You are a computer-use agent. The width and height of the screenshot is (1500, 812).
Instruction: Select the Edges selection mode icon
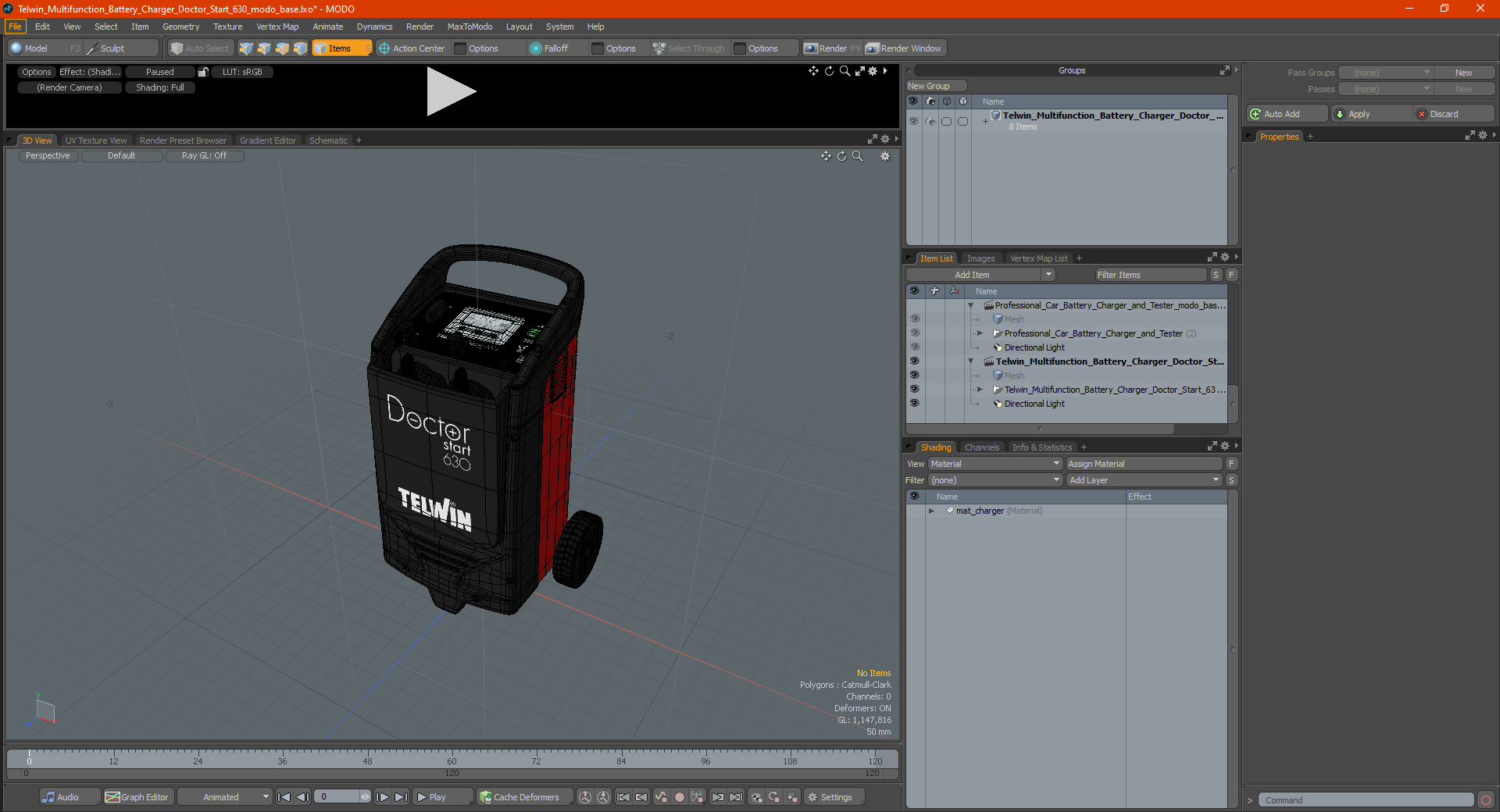(x=264, y=48)
